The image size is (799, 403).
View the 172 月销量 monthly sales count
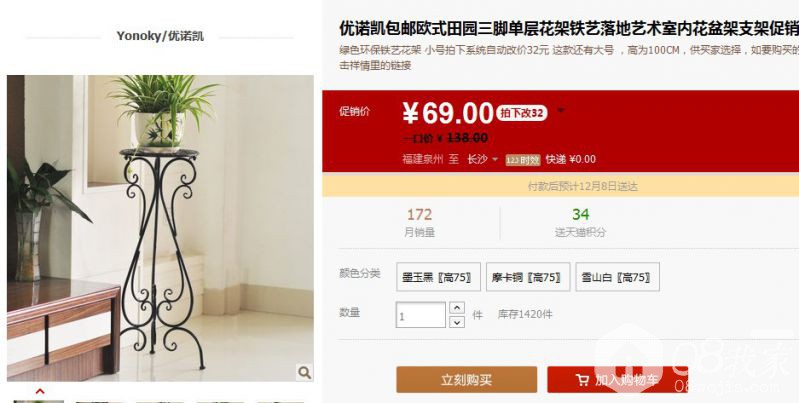click(x=419, y=223)
